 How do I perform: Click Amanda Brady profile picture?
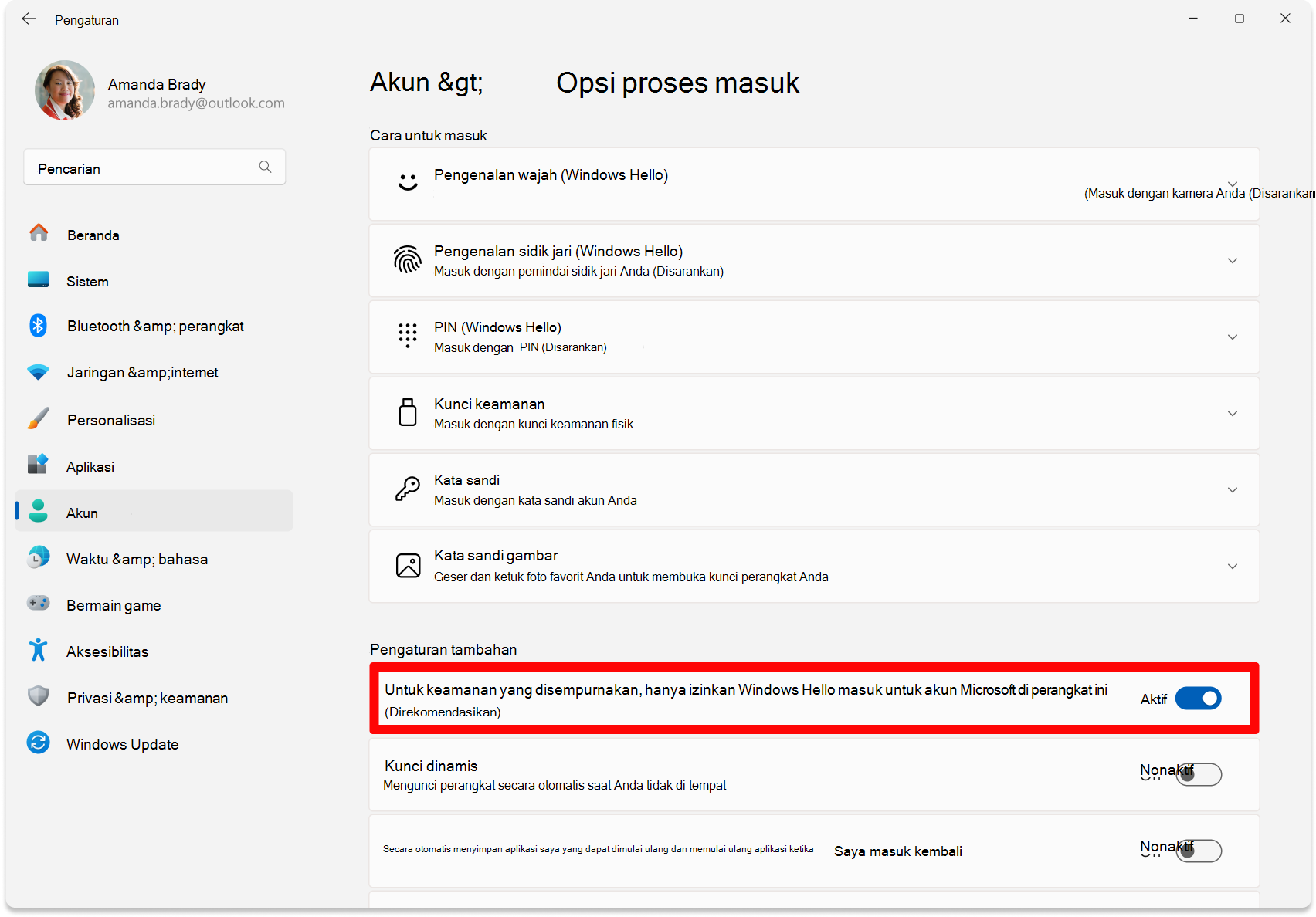pyautogui.click(x=65, y=90)
